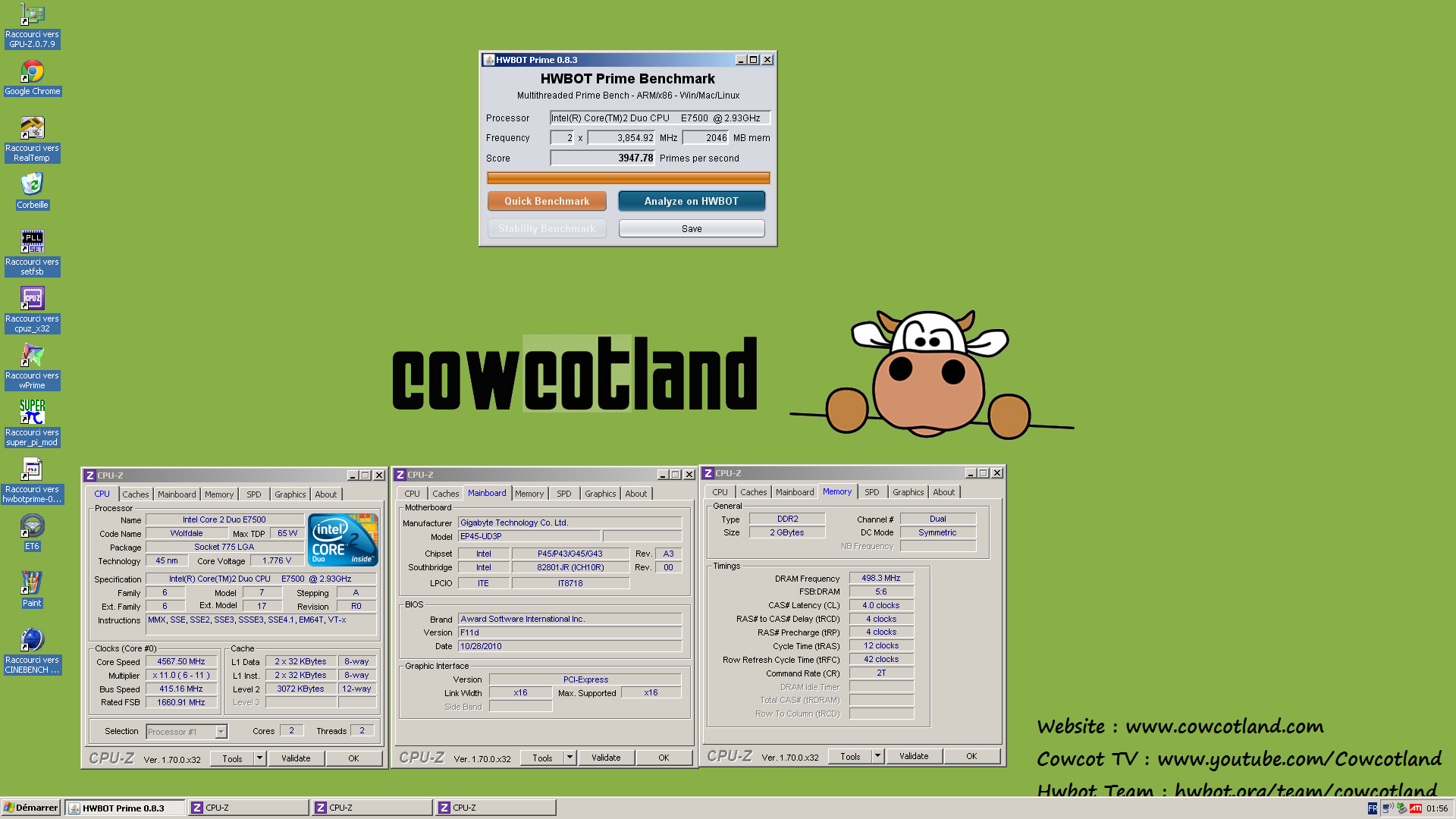Click the Z icon in CPU tab window title
Viewport: 1456px width, 819px height.
pos(90,475)
